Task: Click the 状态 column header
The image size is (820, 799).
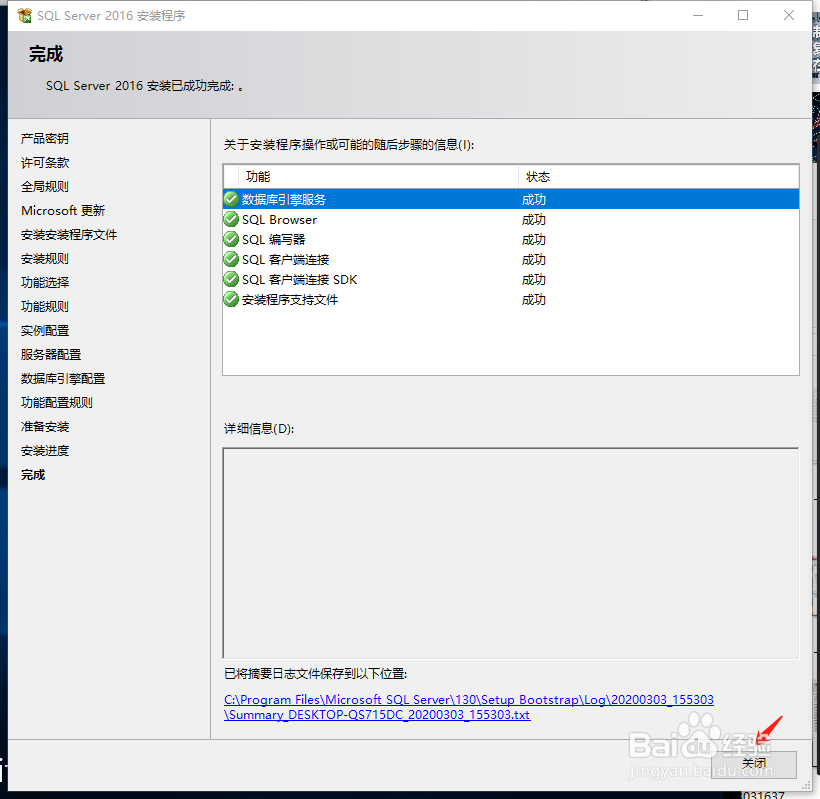Action: [658, 177]
